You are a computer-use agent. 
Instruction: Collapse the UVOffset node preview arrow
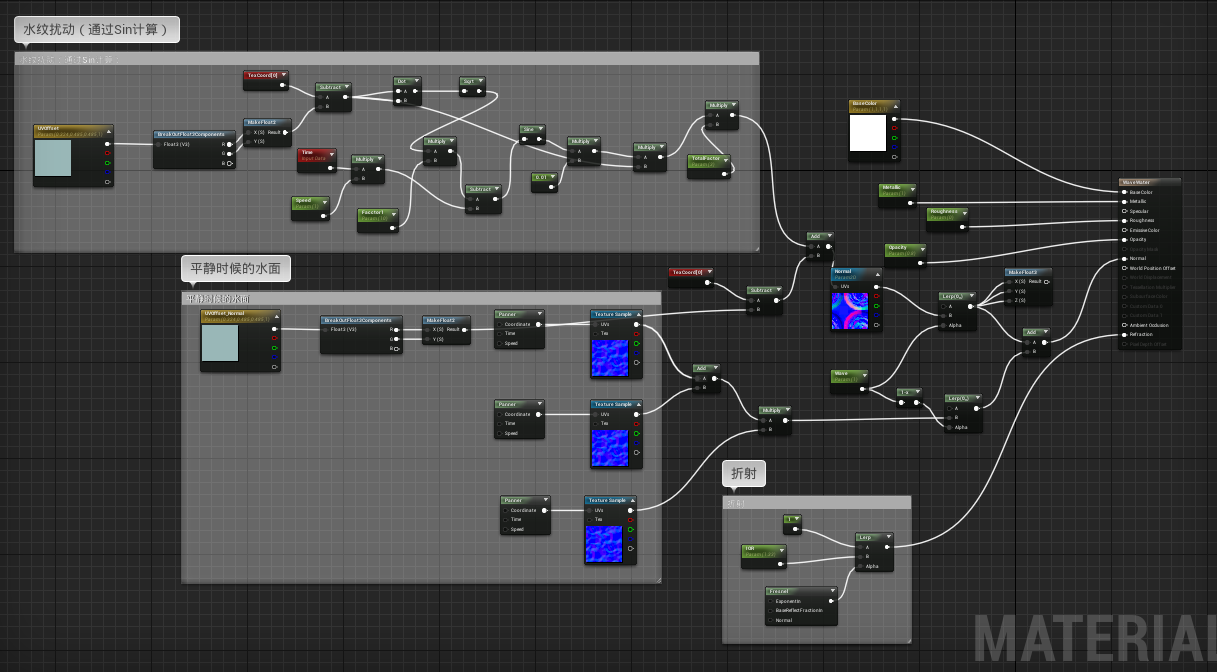[108, 129]
